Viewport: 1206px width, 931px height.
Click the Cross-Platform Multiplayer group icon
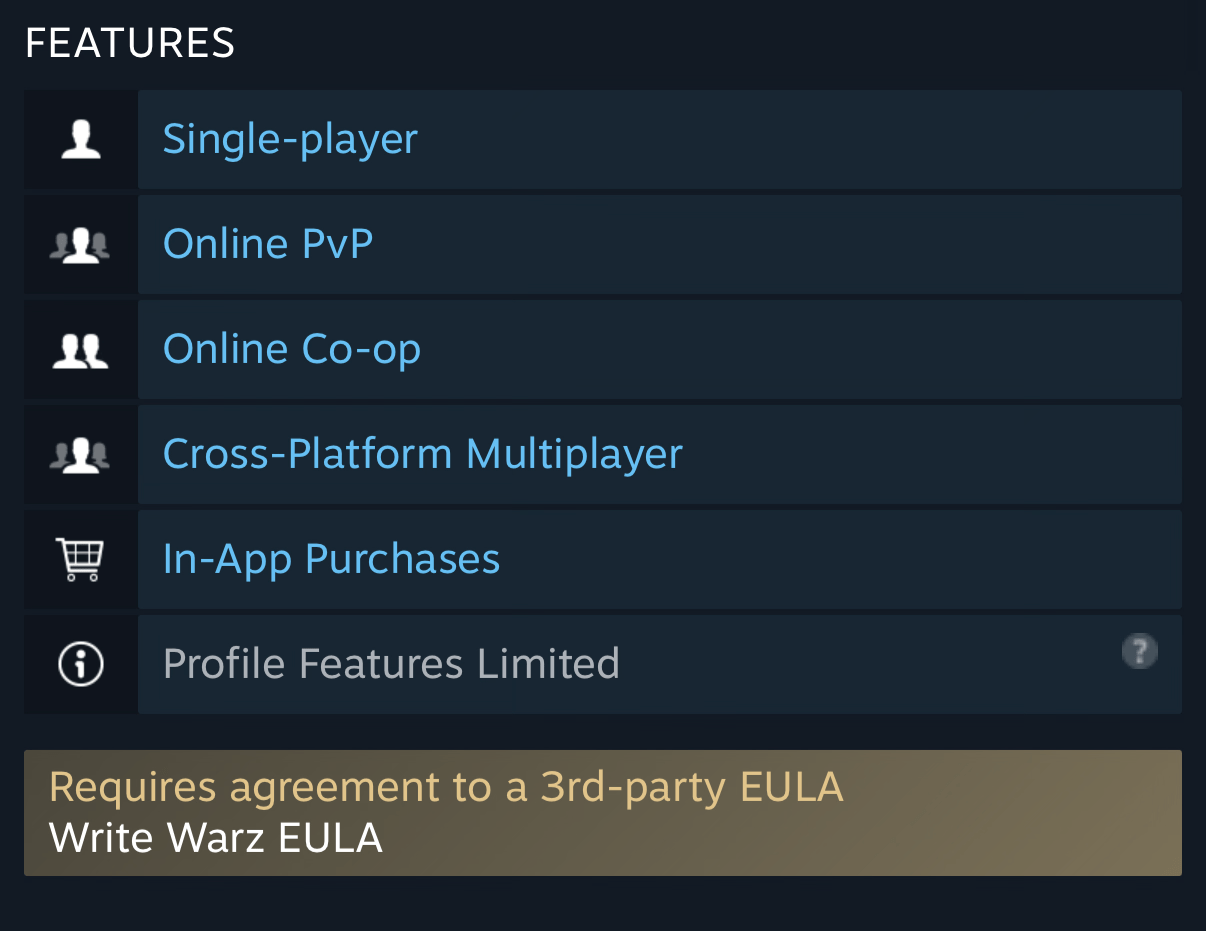click(x=80, y=455)
